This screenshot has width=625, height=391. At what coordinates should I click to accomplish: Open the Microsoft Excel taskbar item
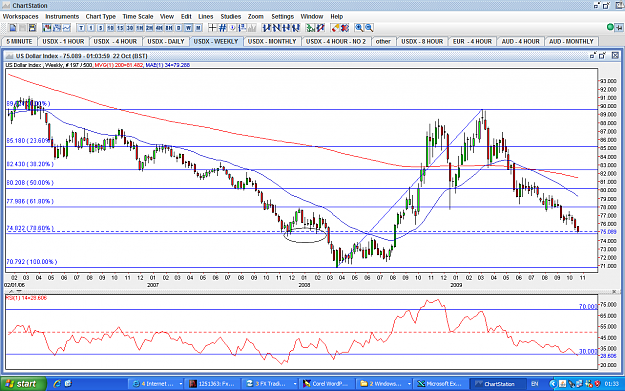pyautogui.click(x=440, y=384)
